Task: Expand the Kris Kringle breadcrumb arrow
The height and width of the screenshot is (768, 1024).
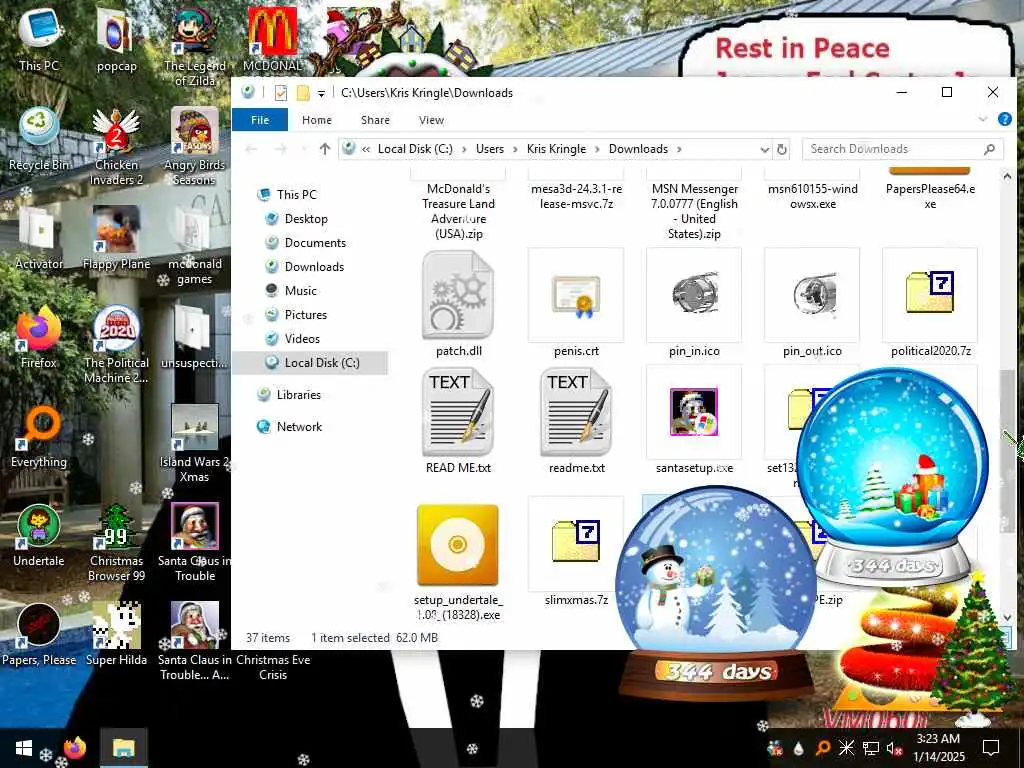Action: 598,150
